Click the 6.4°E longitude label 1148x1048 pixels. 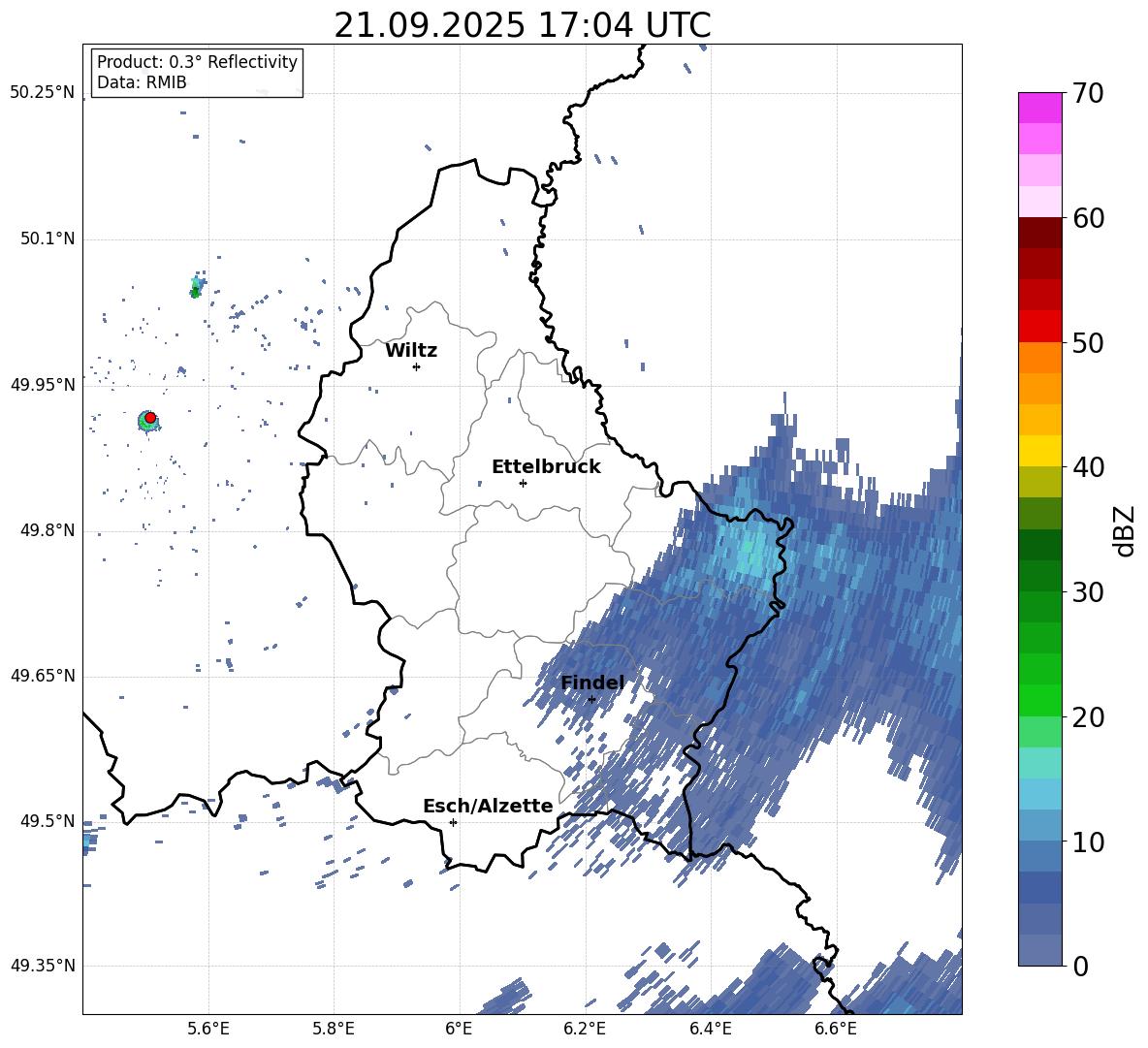click(710, 1029)
